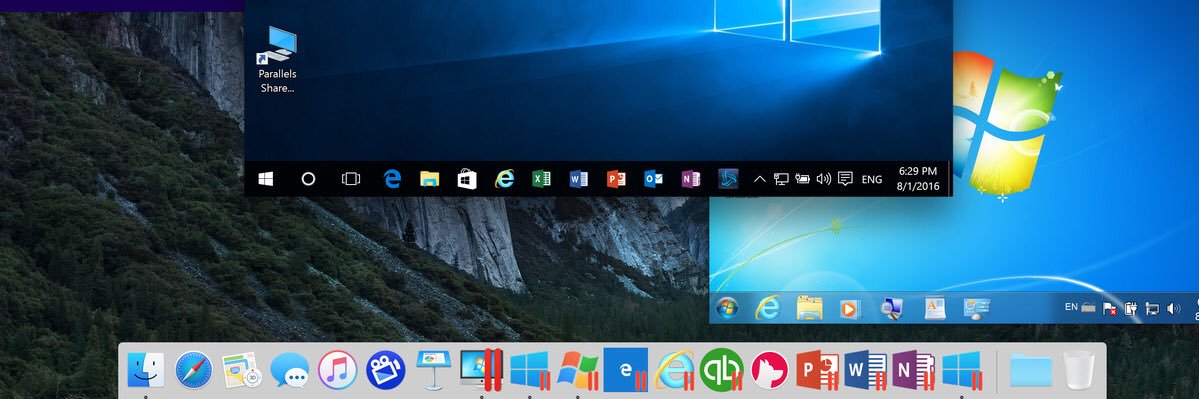
Task: Open File Explorer on Windows 10 taskbar
Action: point(430,179)
